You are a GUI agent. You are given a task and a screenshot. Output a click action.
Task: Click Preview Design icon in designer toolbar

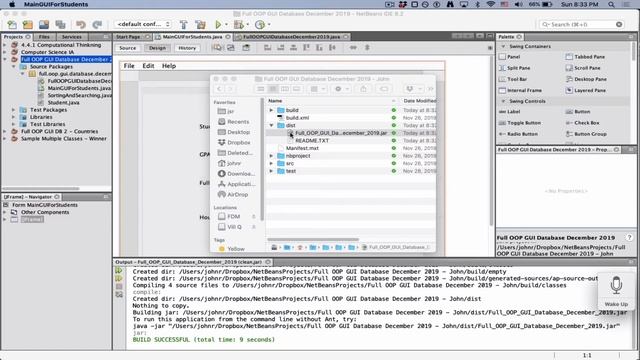click(x=246, y=48)
